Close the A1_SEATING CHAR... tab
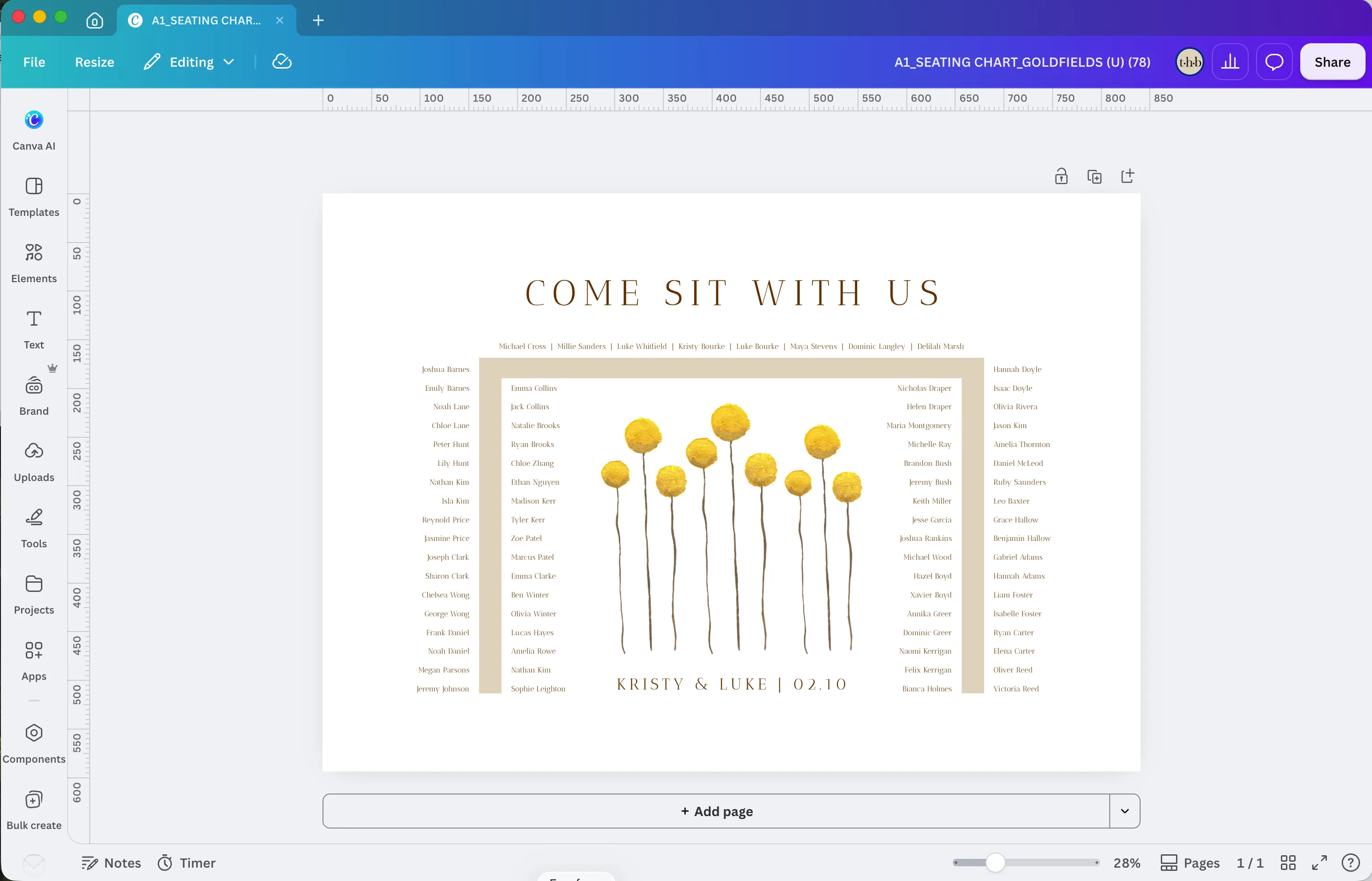This screenshot has height=881, width=1372. 280,21
